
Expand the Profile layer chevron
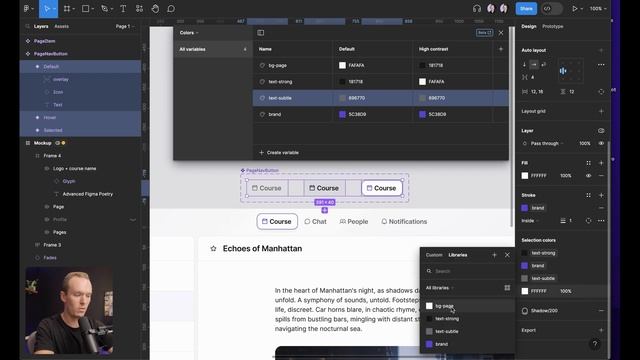pos(133,220)
